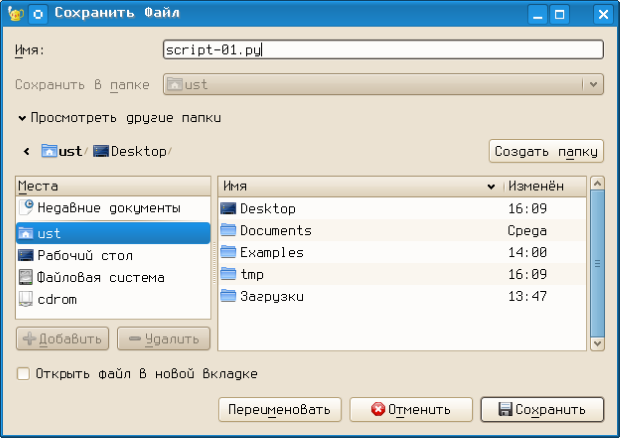Click the file list vertical scrollbar thumb
The height and width of the screenshot is (438, 620).
(597, 264)
